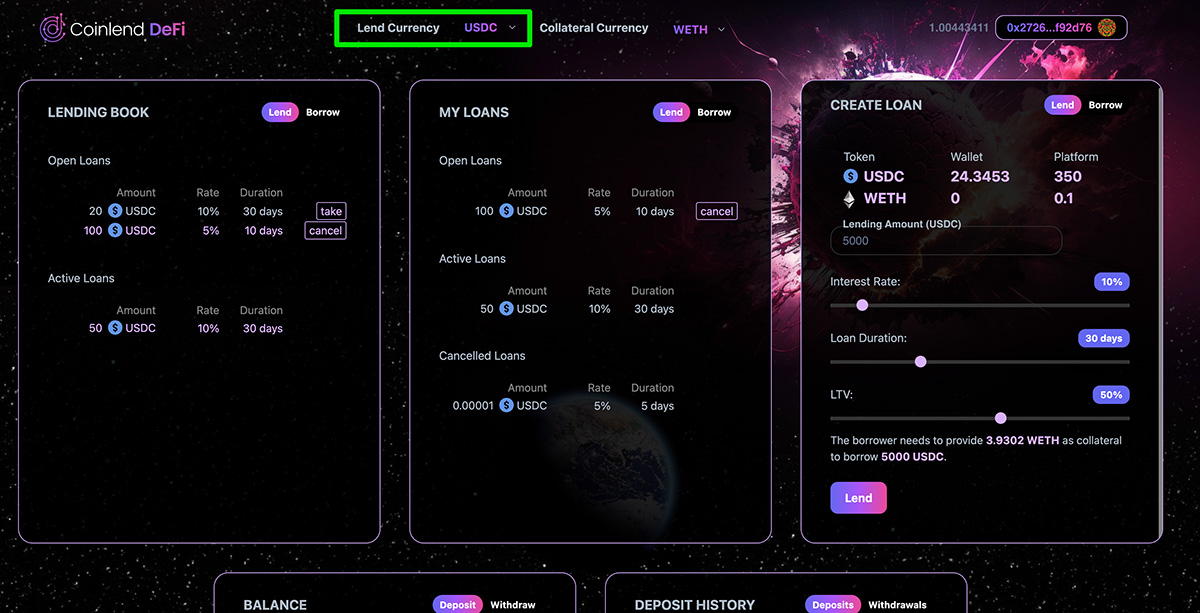Click the Coinlend DeFi brand name
Viewport: 1200px width, 613px height.
coord(127,30)
